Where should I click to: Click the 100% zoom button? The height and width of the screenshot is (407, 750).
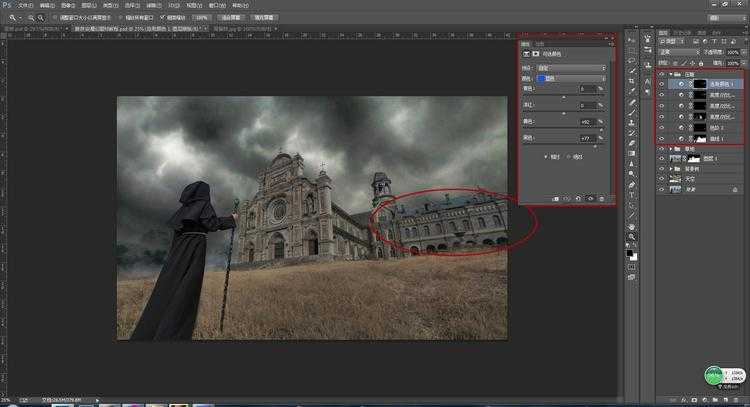pyautogui.click(x=202, y=18)
